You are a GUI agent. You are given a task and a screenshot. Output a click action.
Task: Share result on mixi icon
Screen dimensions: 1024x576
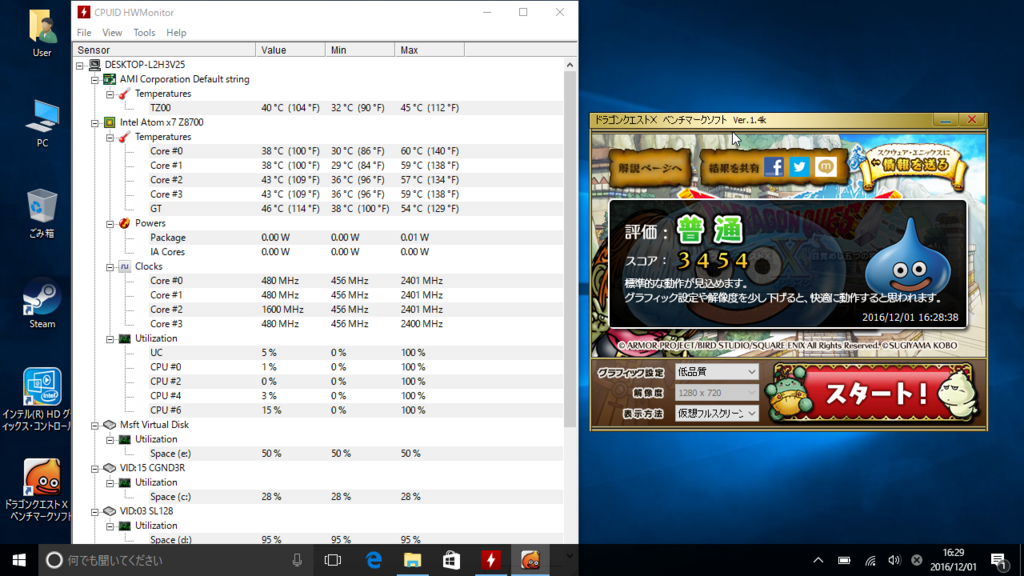pos(825,167)
